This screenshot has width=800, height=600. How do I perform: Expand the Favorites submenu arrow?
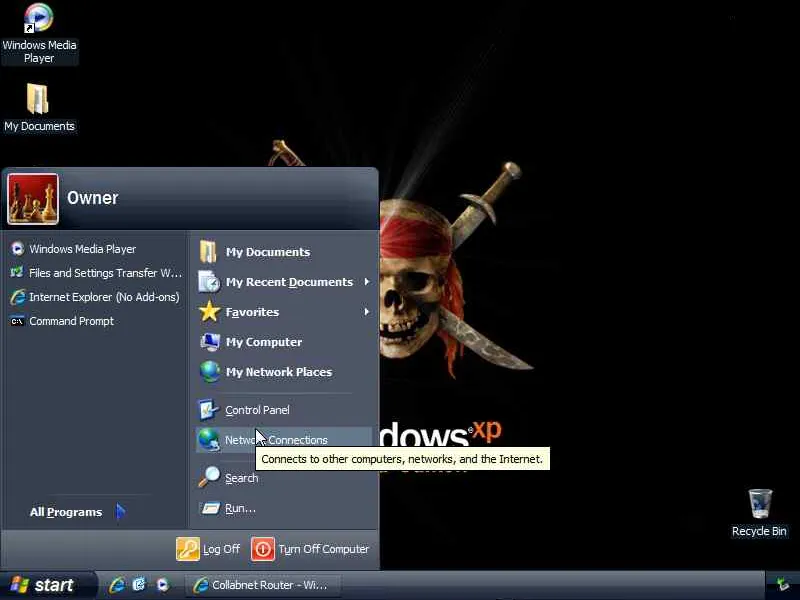pyautogui.click(x=367, y=312)
